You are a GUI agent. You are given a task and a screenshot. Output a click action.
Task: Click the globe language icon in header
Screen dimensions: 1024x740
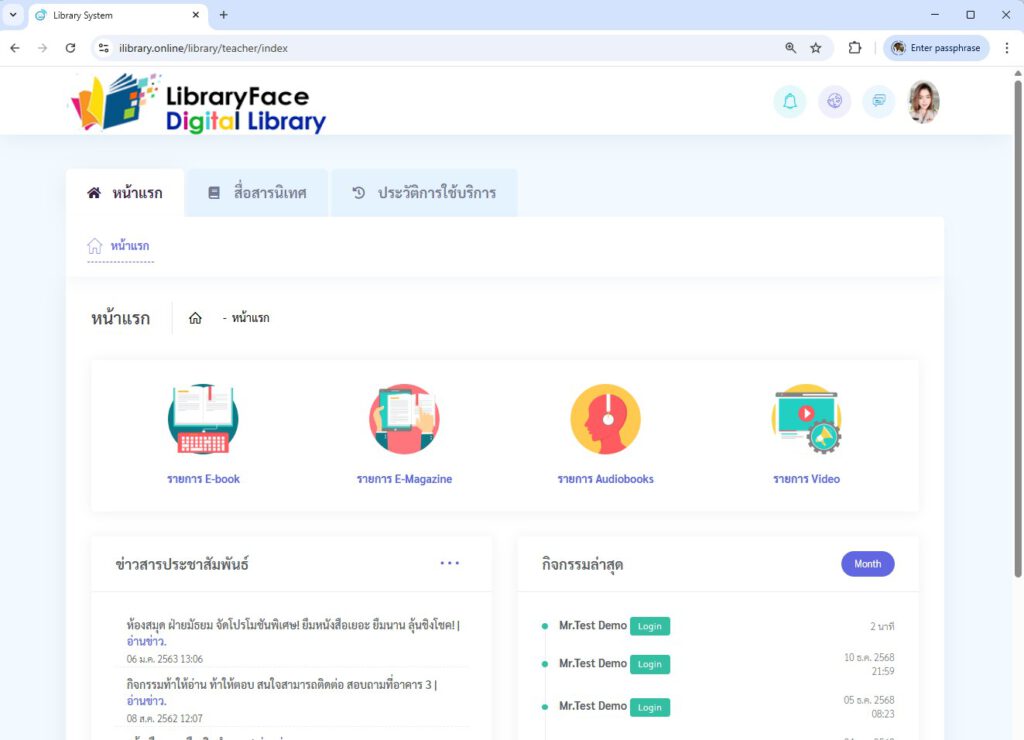(x=834, y=101)
